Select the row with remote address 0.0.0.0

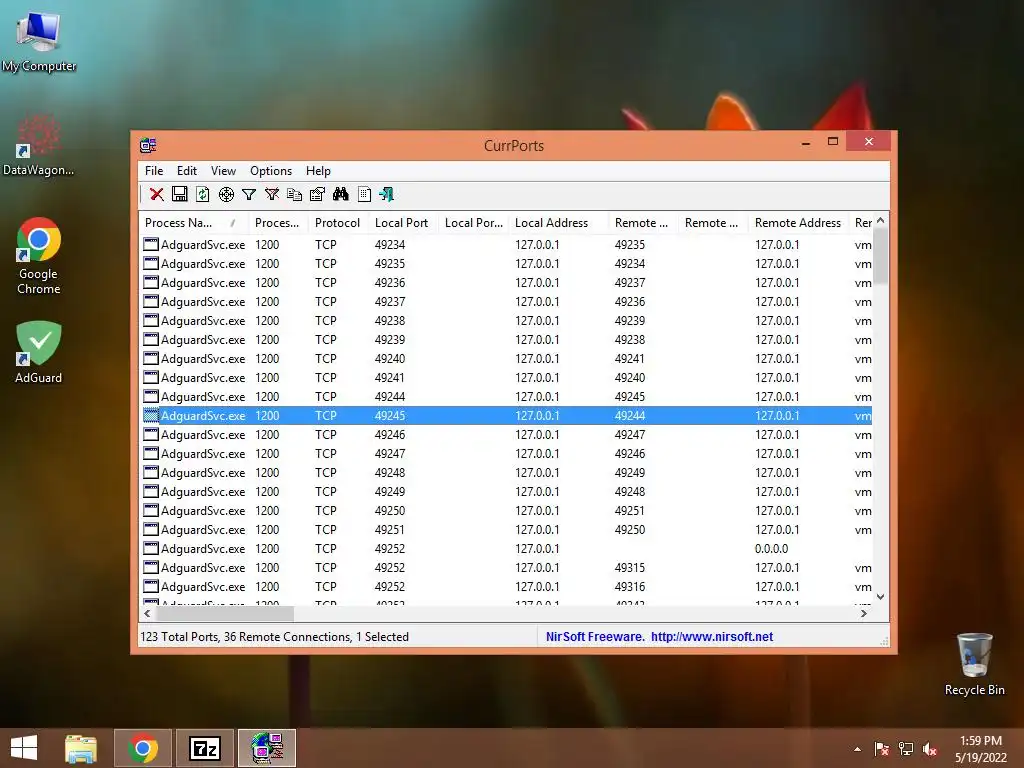507,549
